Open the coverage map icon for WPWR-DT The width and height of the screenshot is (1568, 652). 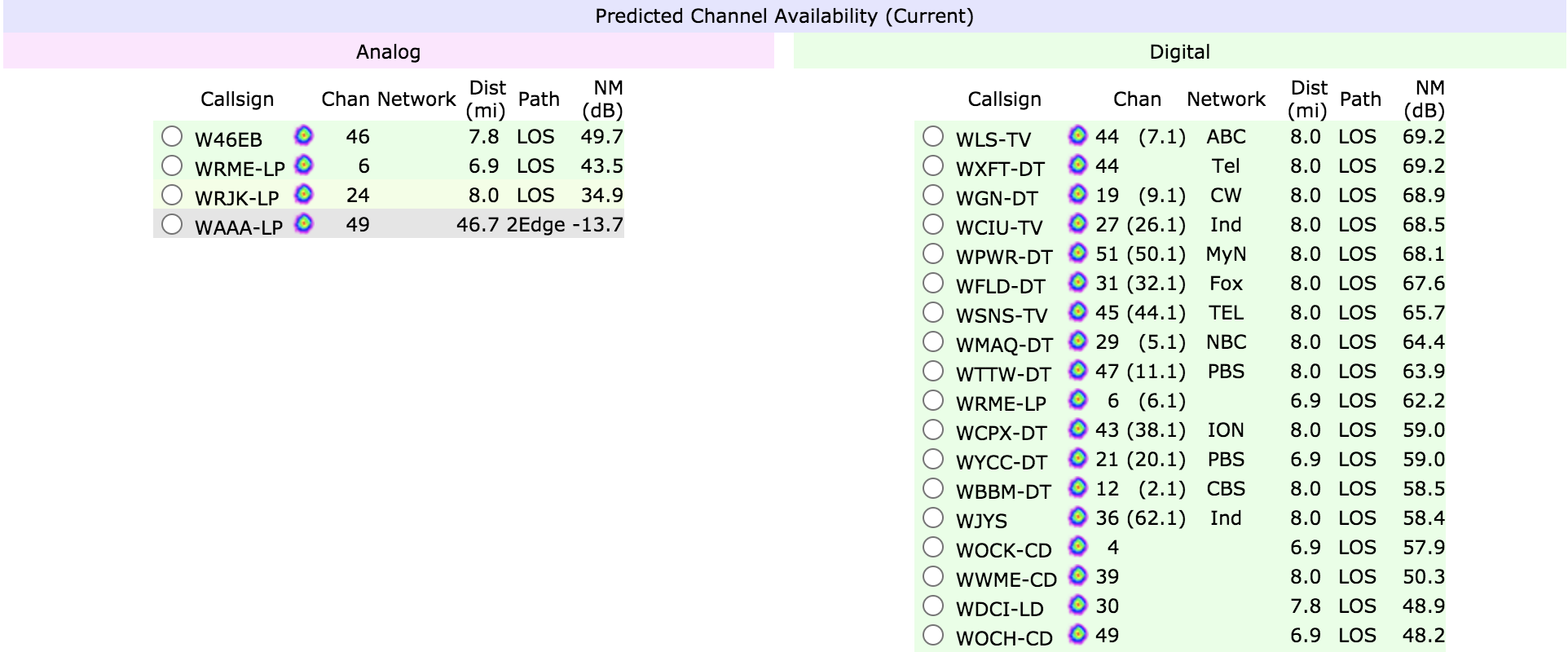coord(1078,252)
